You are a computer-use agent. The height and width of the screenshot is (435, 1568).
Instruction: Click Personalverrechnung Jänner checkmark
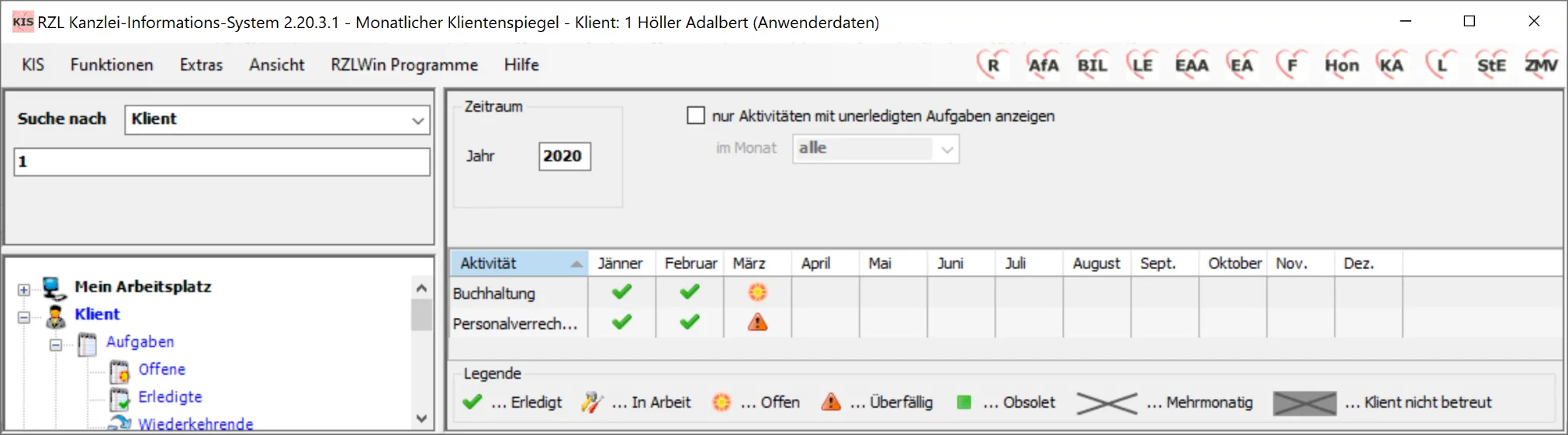pyautogui.click(x=621, y=322)
